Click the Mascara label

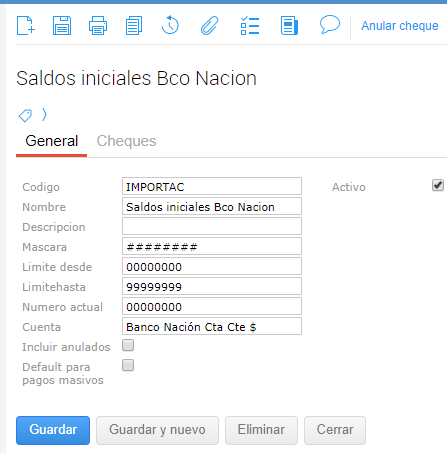45,247
